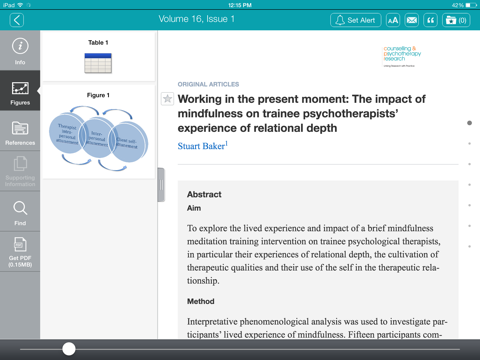Open Supporting Information tab

coord(20,171)
